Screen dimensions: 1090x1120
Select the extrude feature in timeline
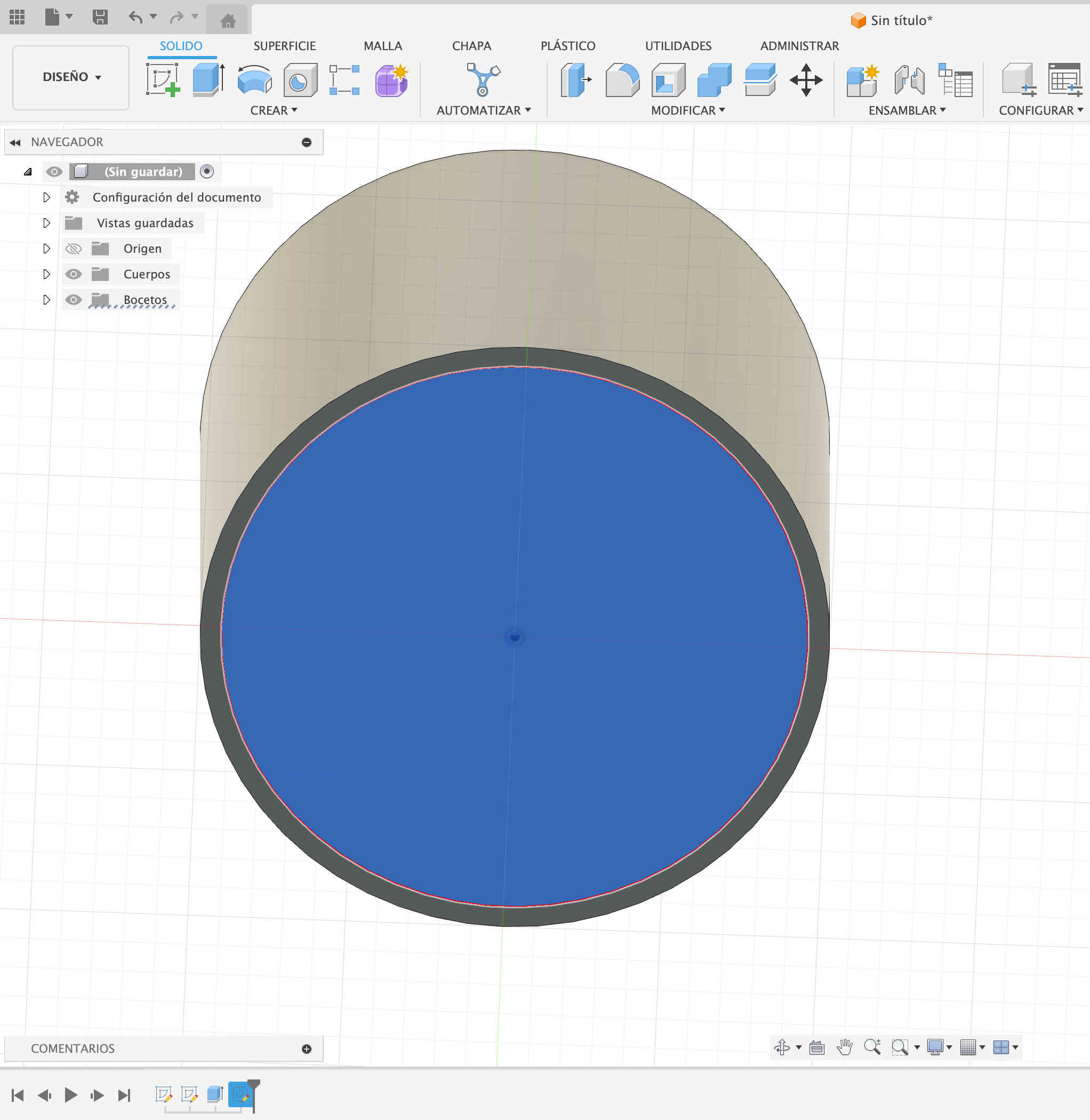point(215,1094)
